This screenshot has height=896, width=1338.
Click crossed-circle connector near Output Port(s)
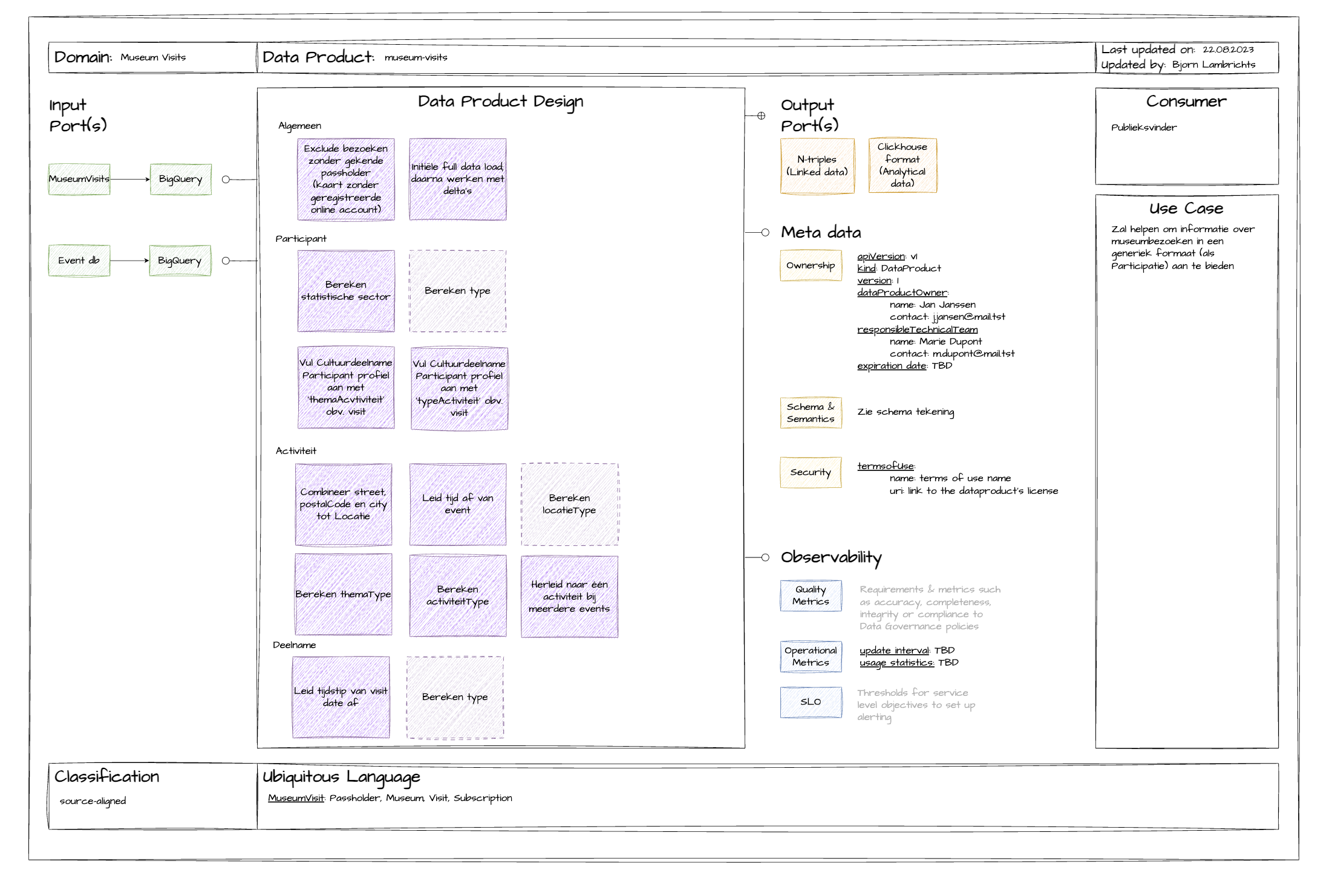761,115
